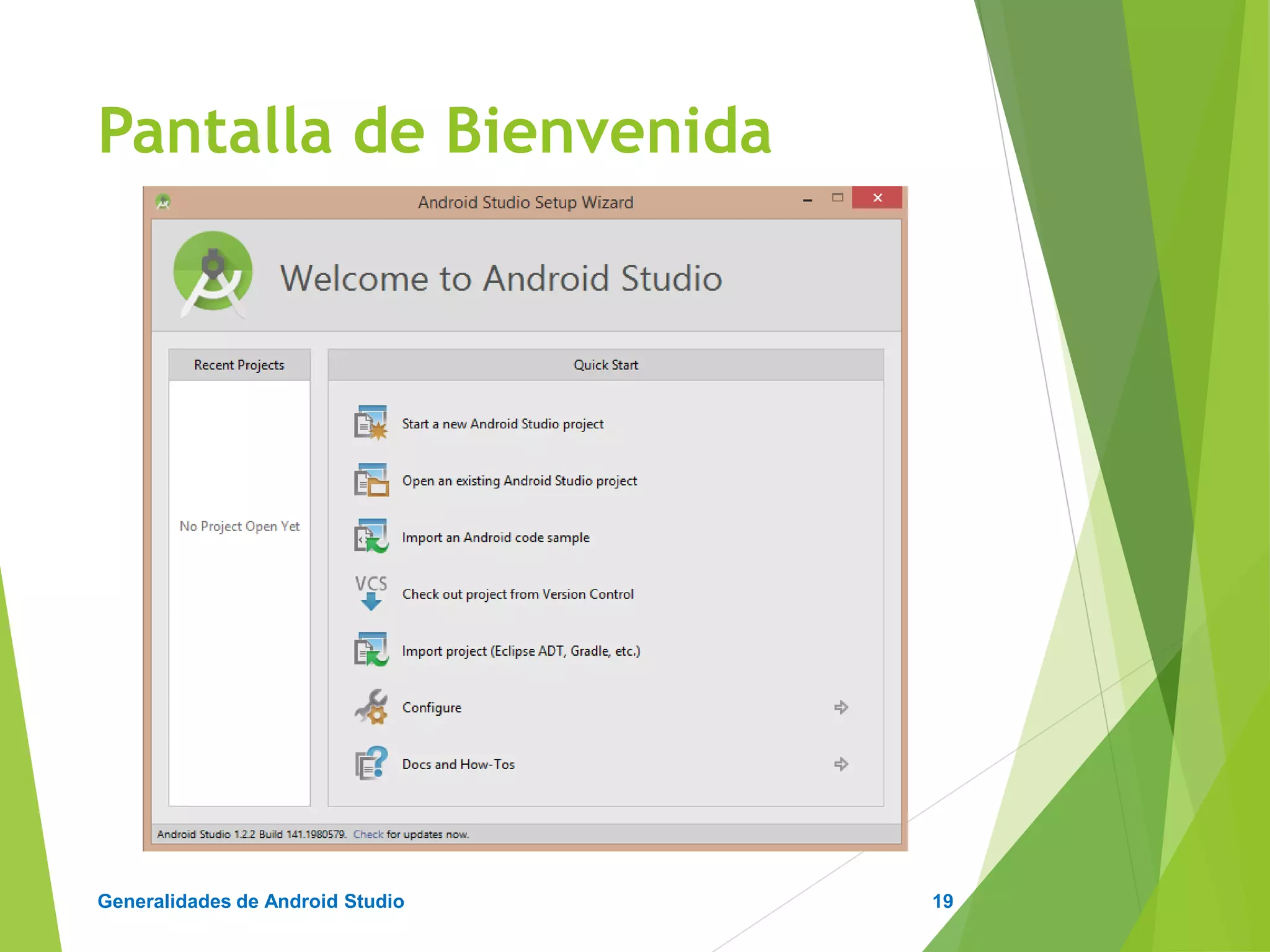This screenshot has height=952, width=1270.
Task: Click the VCS checkout arrow icon
Action: click(x=371, y=593)
